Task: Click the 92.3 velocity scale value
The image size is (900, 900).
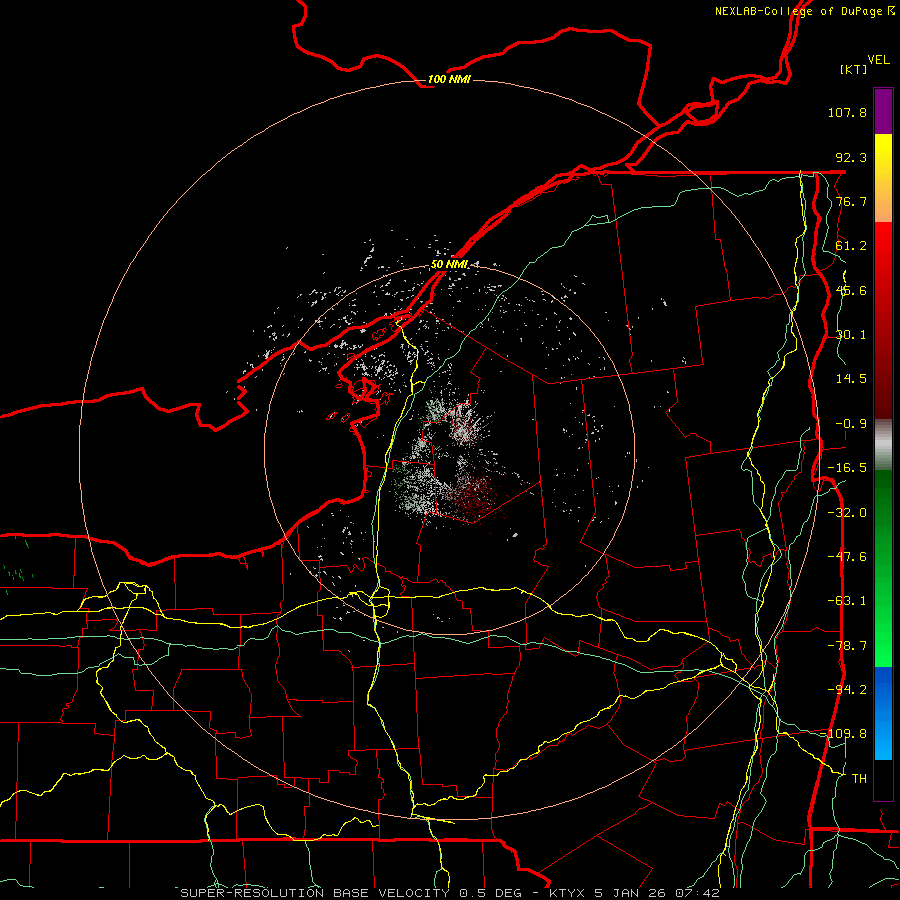Action: (x=851, y=157)
